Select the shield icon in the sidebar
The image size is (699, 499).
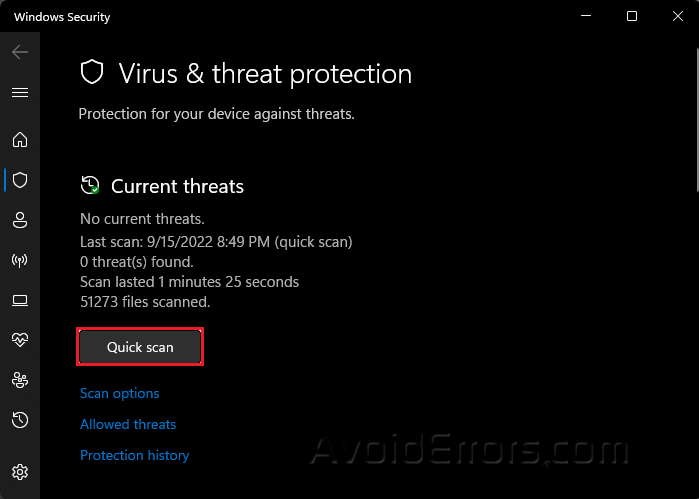pos(20,180)
